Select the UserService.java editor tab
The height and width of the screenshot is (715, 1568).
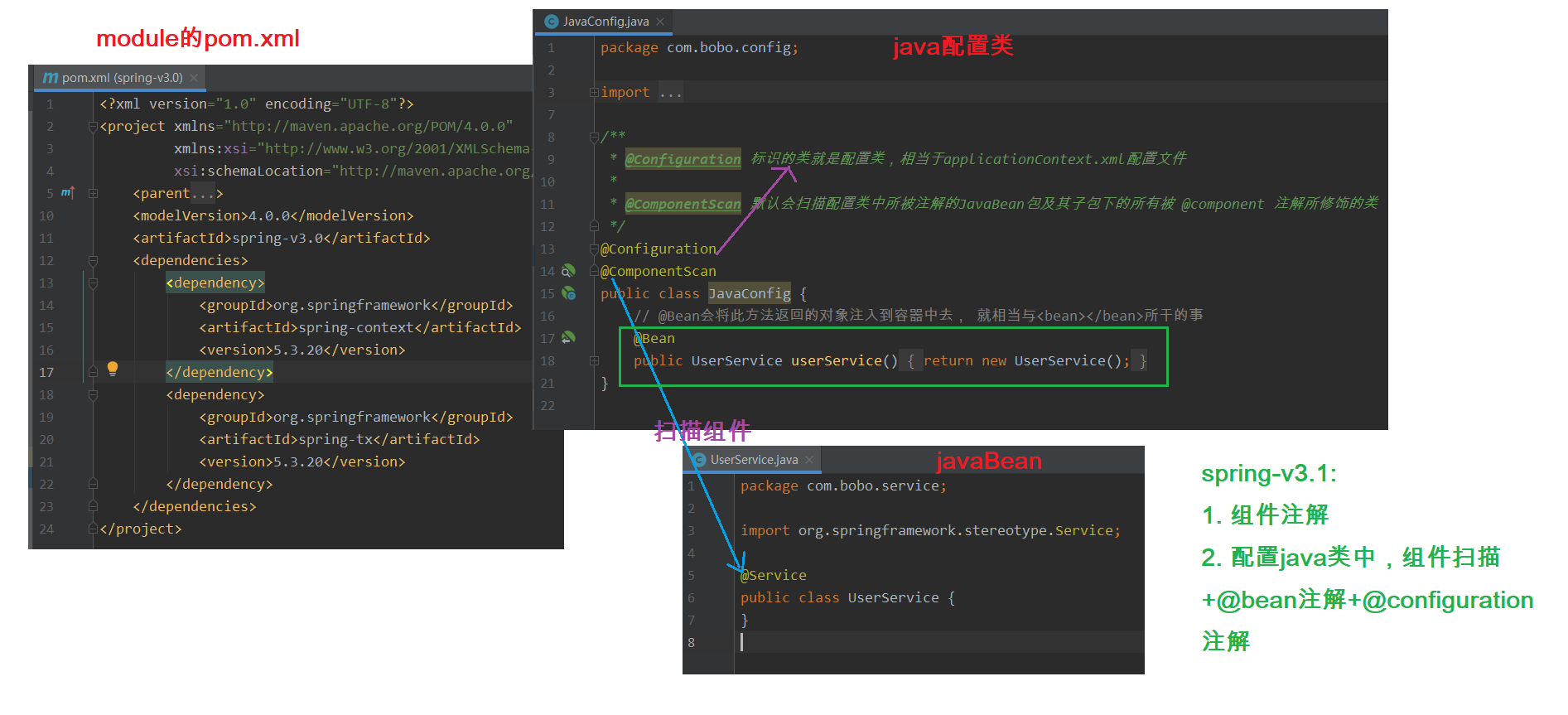(x=752, y=459)
